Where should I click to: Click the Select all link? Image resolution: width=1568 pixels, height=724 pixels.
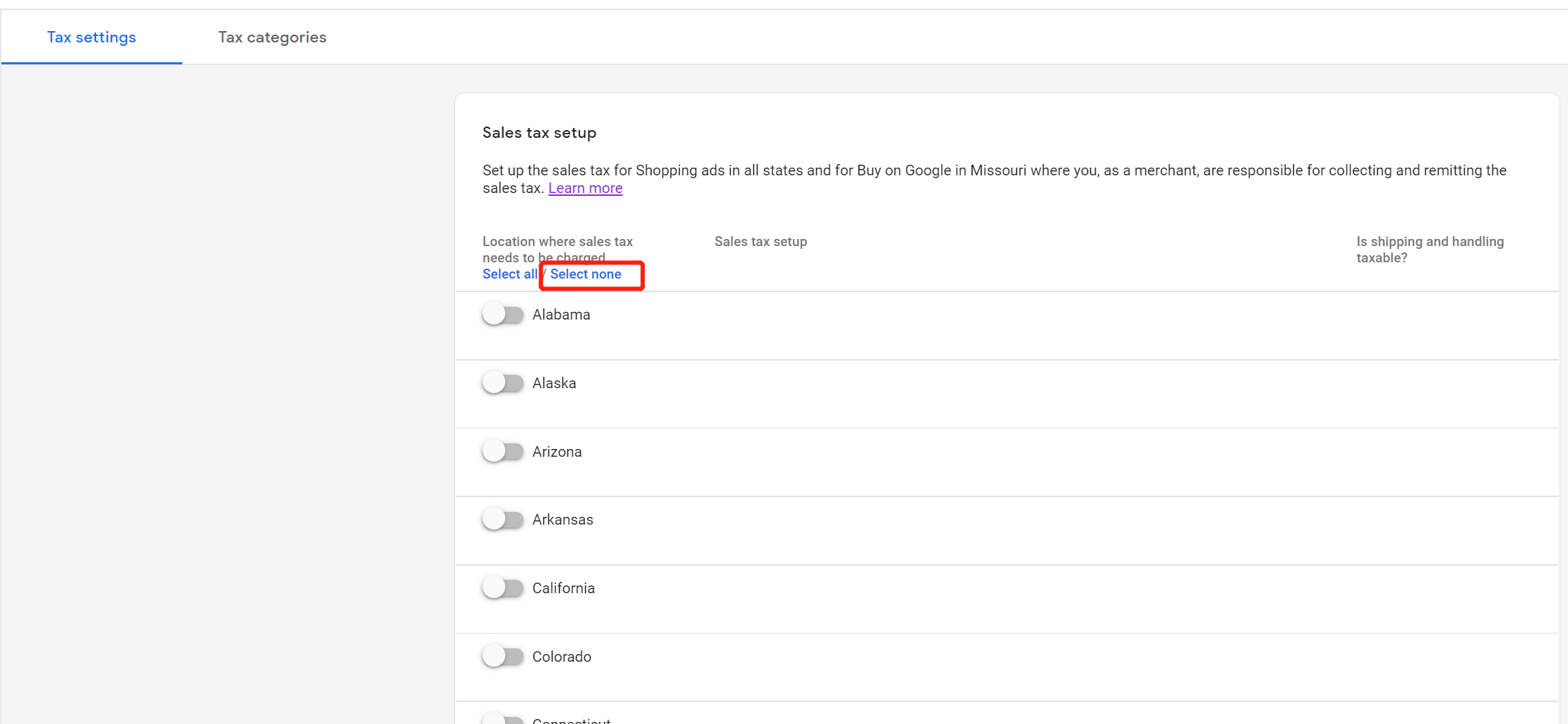509,274
